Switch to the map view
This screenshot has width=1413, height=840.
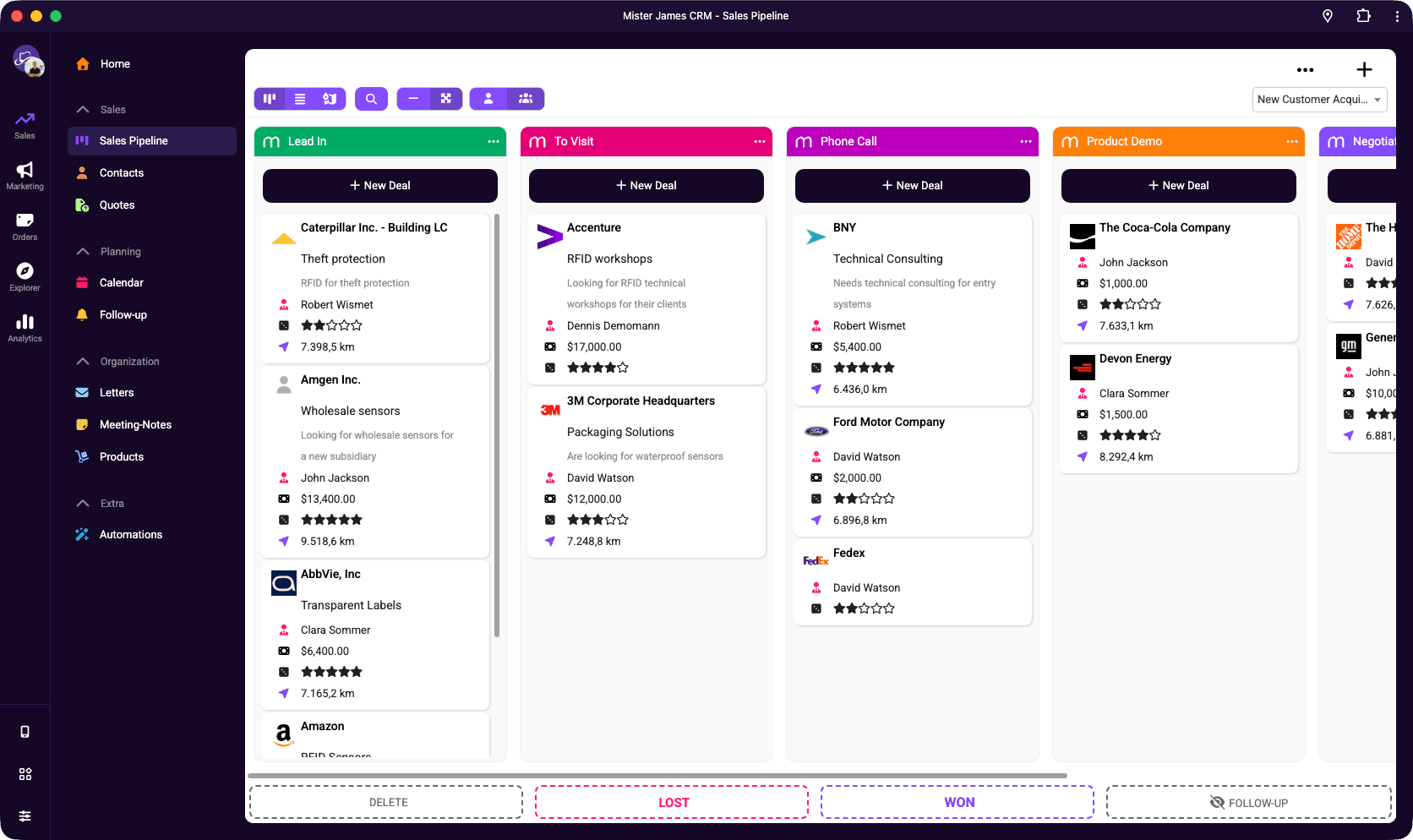click(330, 99)
